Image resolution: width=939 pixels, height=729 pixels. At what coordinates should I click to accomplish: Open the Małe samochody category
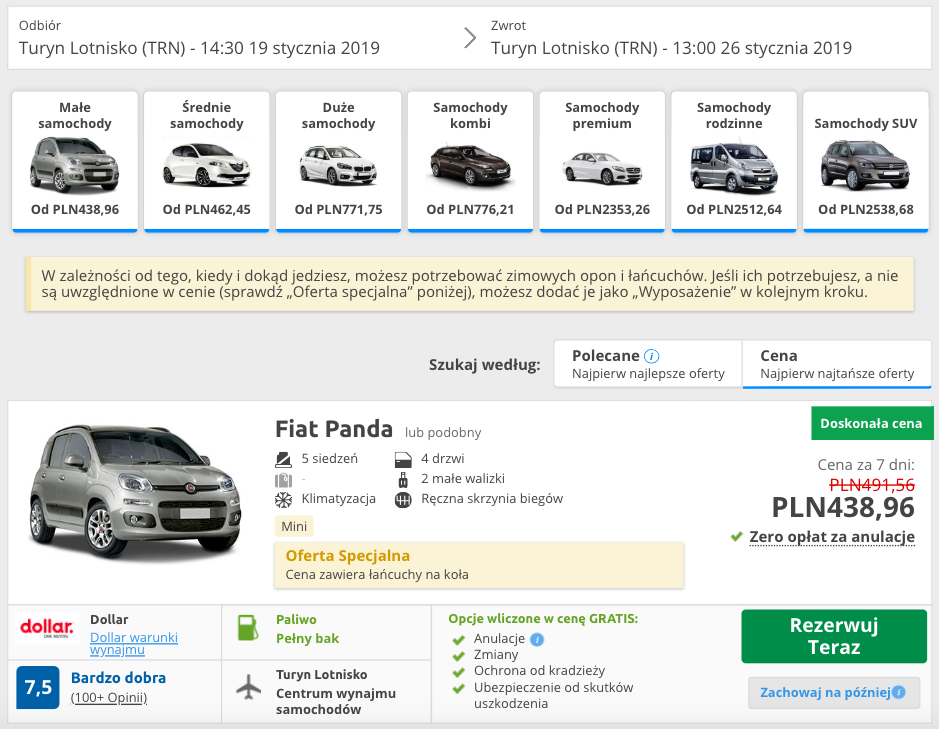coord(74,160)
